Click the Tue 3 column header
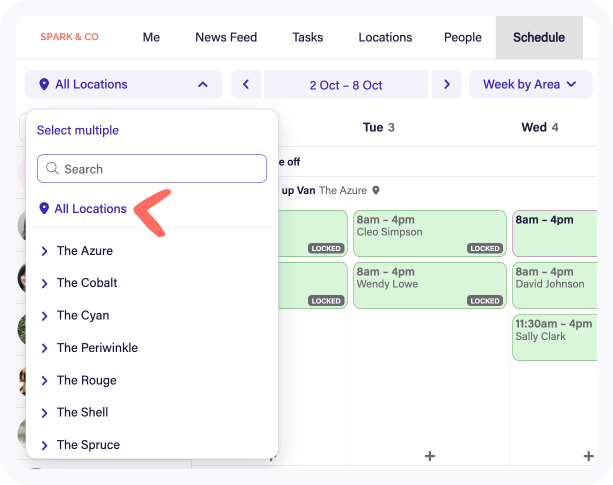 point(378,127)
